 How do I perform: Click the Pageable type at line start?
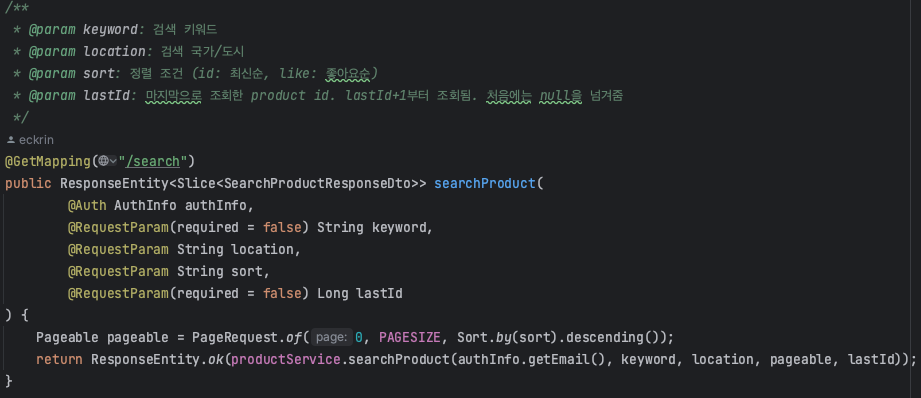tap(67, 338)
